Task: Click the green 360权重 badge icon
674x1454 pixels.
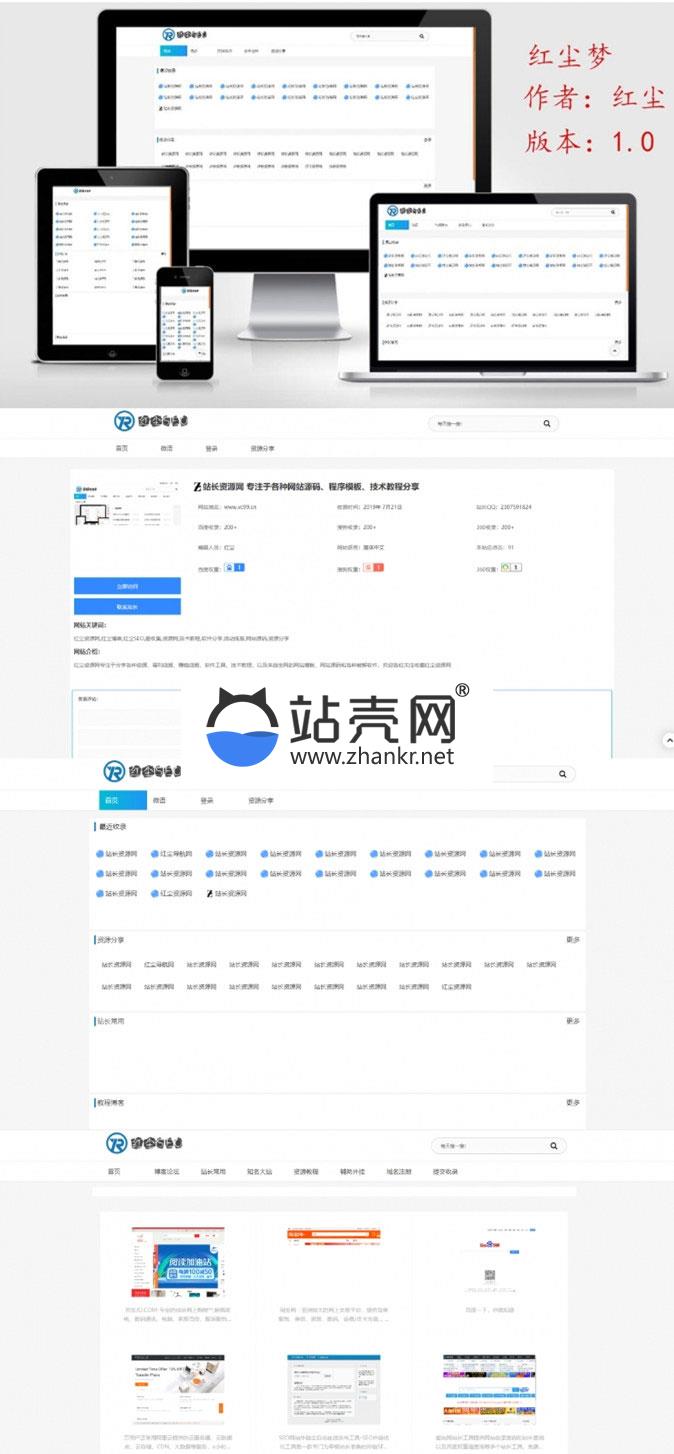Action: click(511, 568)
